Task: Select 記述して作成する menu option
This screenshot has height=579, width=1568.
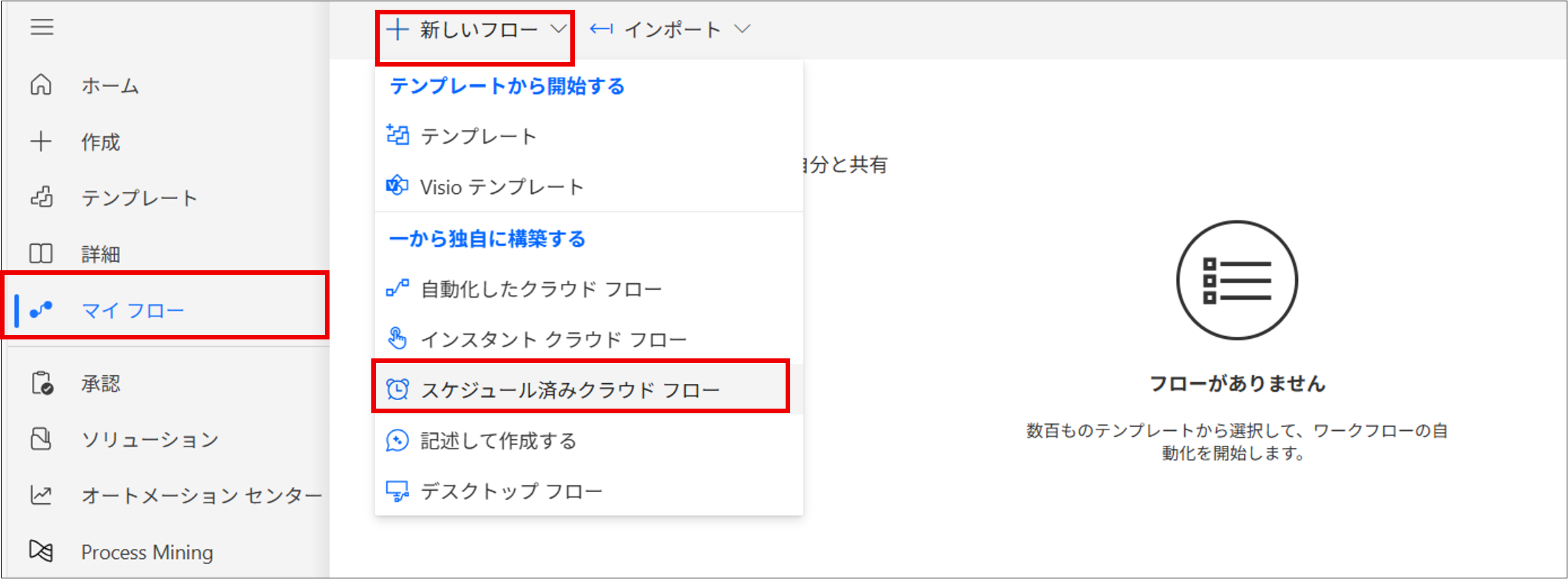Action: click(x=499, y=441)
